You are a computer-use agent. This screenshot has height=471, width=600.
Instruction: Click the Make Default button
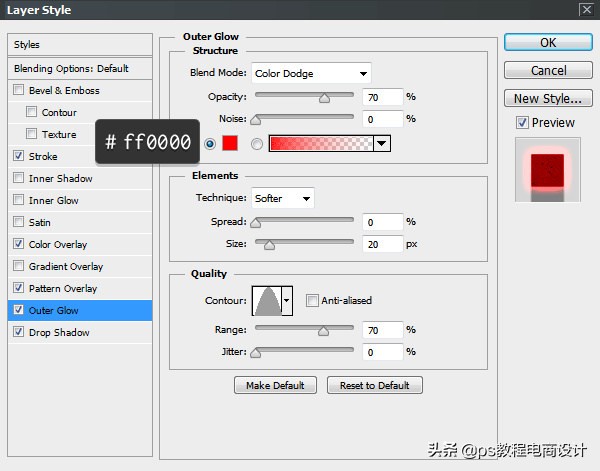point(276,385)
